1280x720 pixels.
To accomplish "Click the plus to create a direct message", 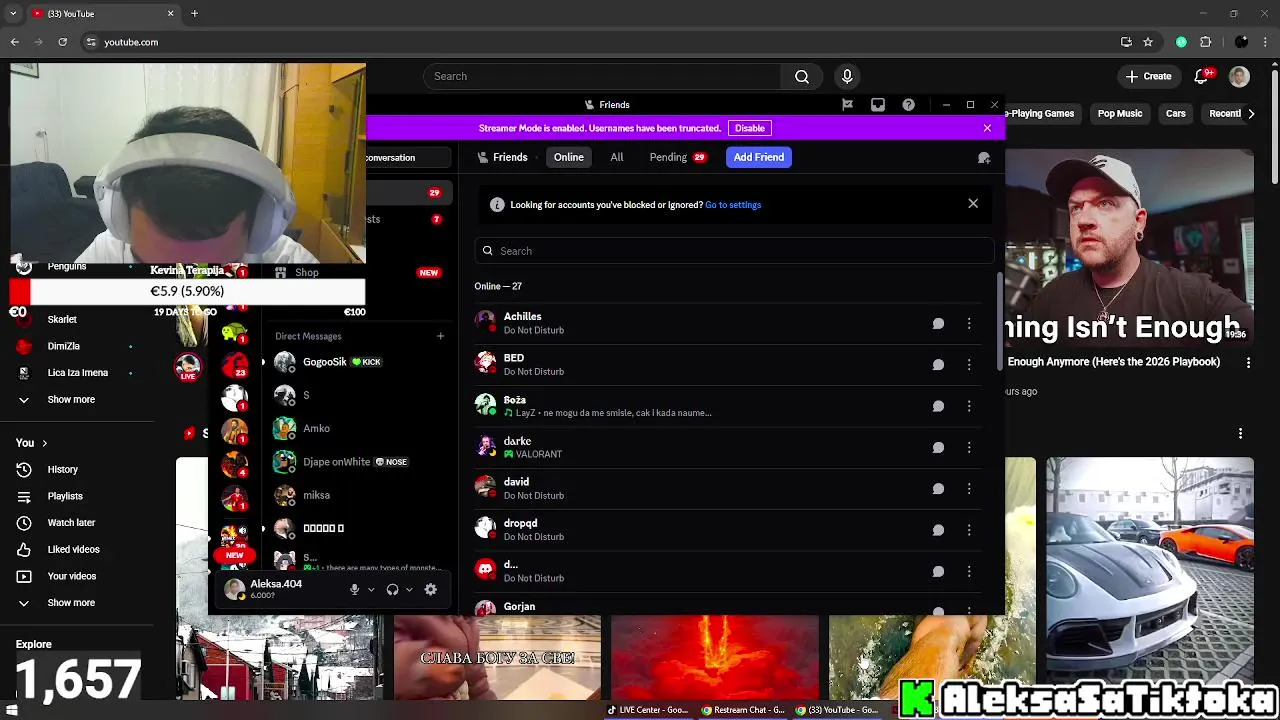I will point(440,336).
